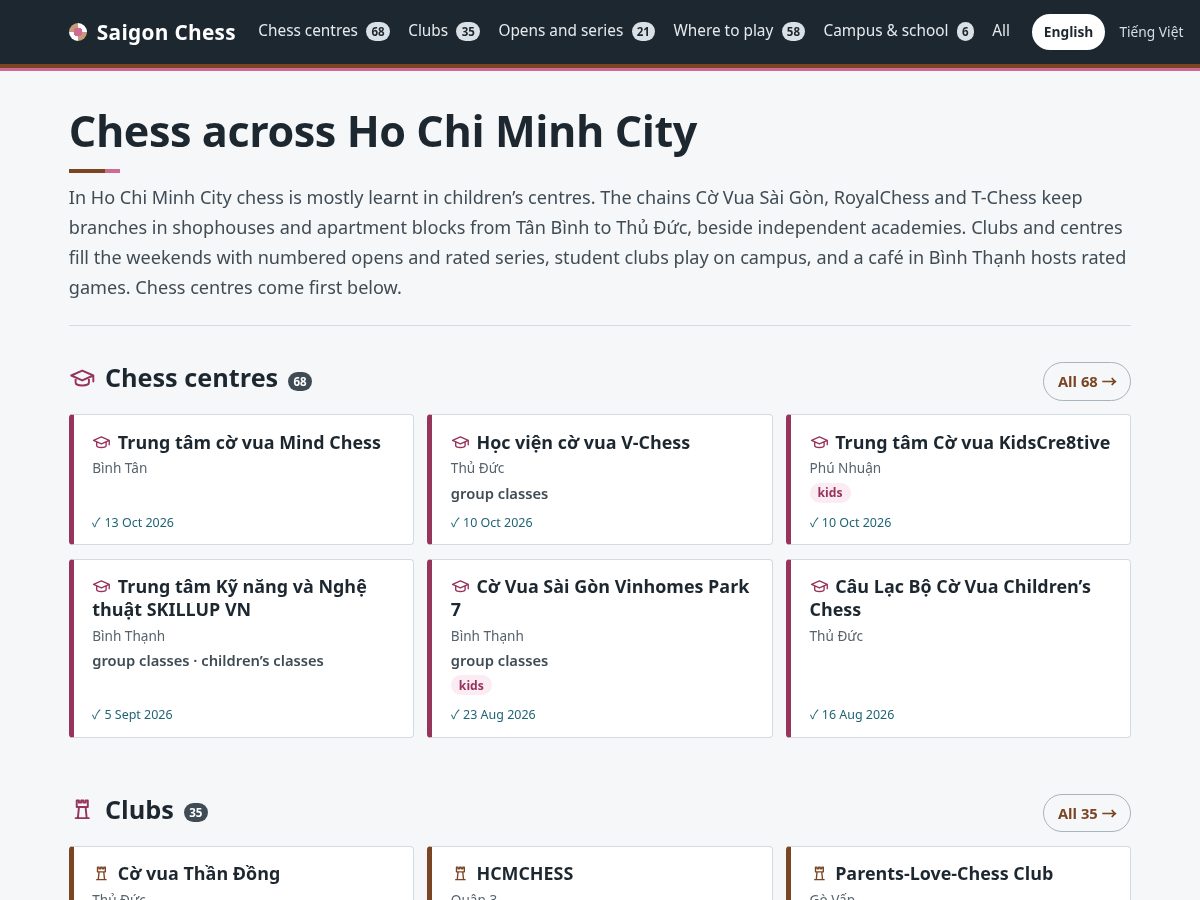Go to Opens and series section
1200x900 pixels.
[576, 31]
